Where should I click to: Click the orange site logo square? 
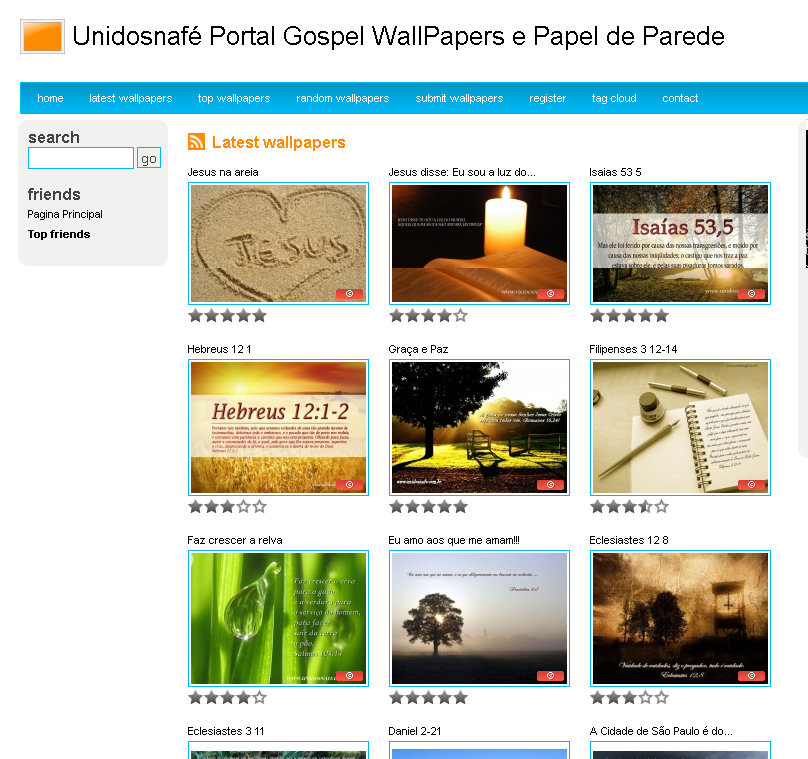coord(42,37)
